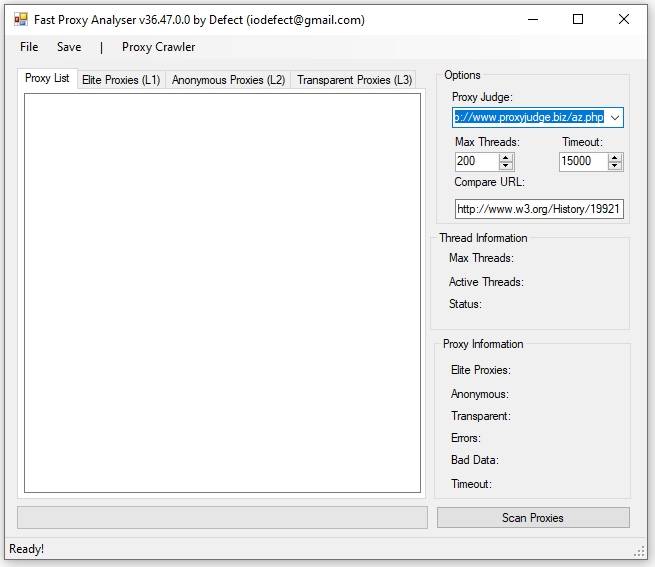Expand the Proxy Judge dropdown arrow
655x567 pixels.
click(615, 117)
